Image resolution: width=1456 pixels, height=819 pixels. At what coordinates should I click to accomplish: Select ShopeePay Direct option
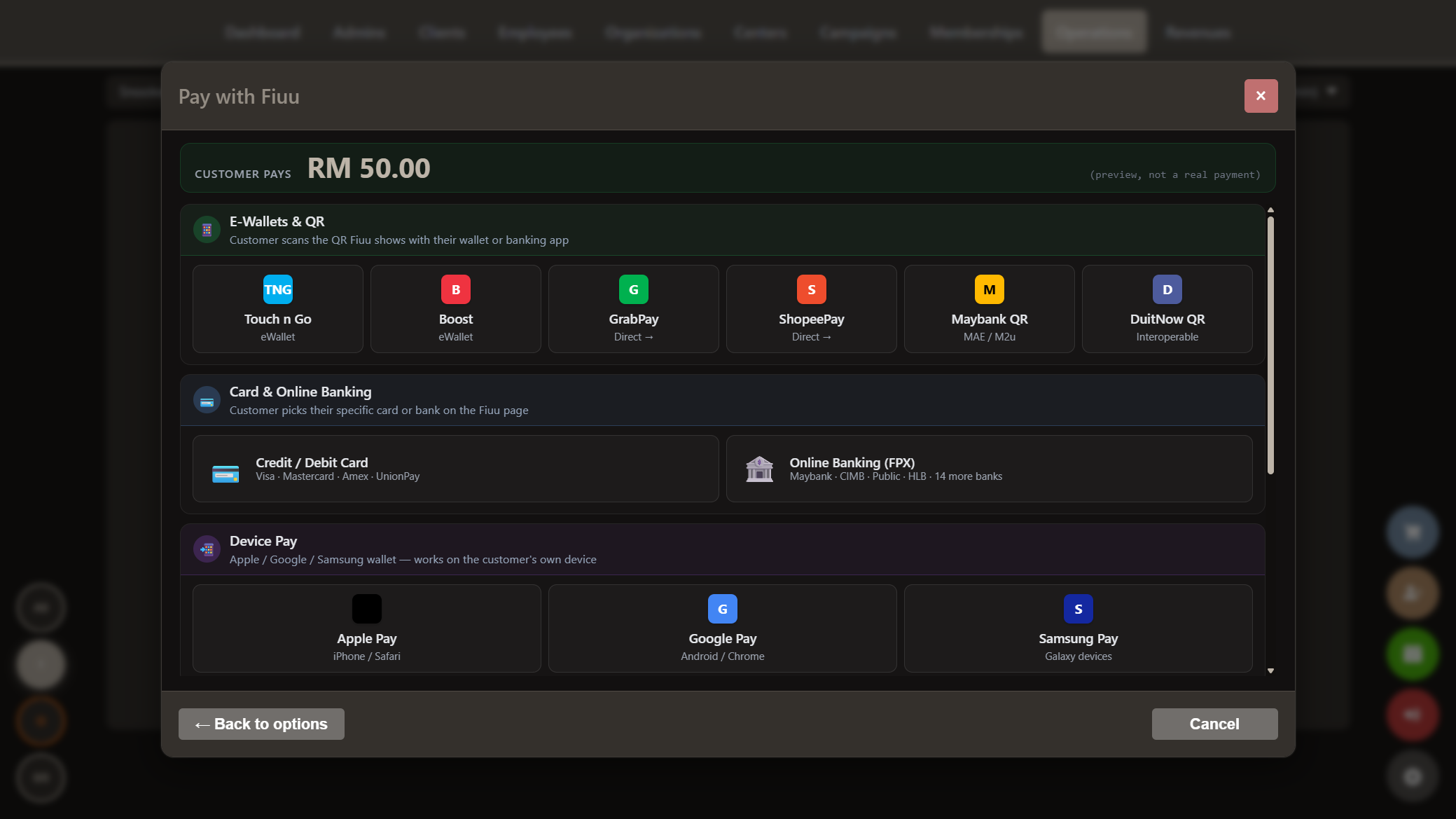(x=812, y=309)
